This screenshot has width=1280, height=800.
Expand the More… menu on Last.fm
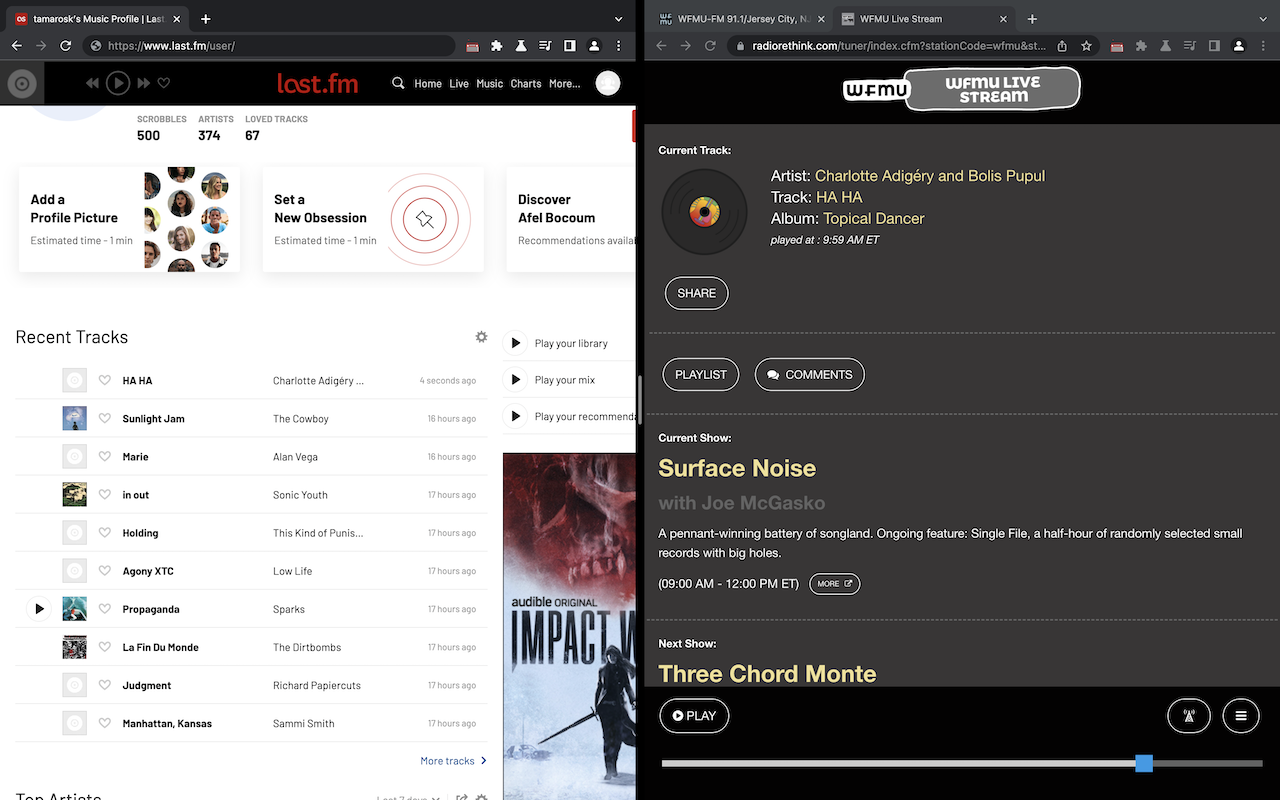point(564,84)
